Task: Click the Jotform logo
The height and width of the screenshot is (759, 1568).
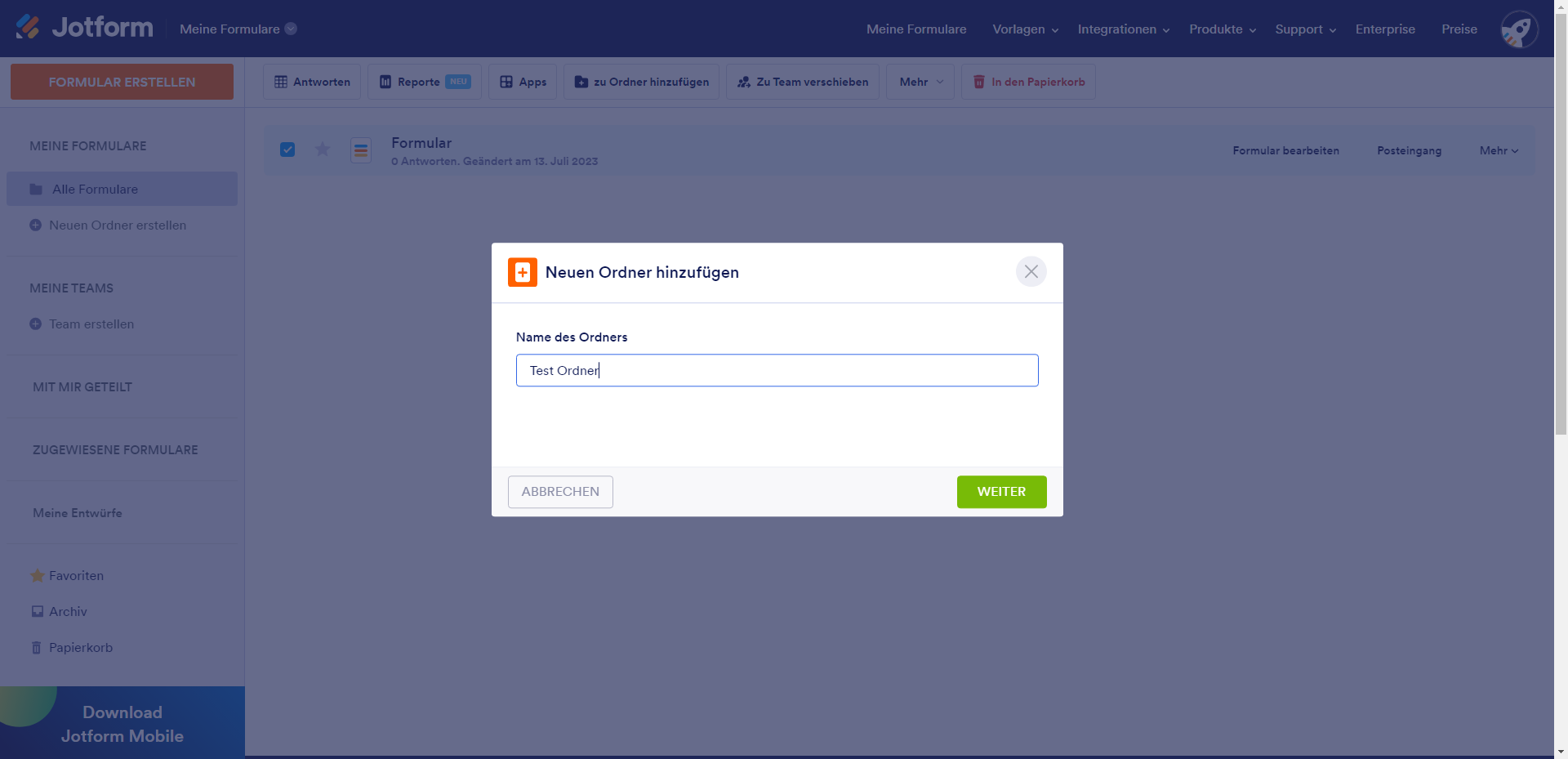Action: point(84,28)
